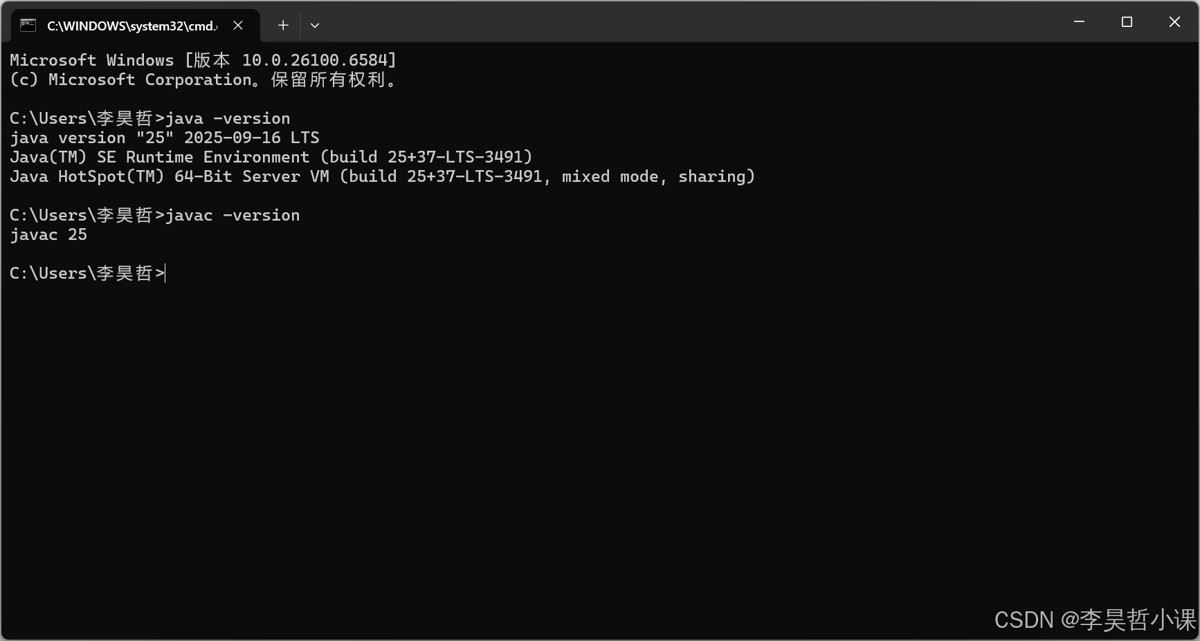Screen dimensions: 1200x641
Task: Click the java version "25" output line
Action: 164,138
